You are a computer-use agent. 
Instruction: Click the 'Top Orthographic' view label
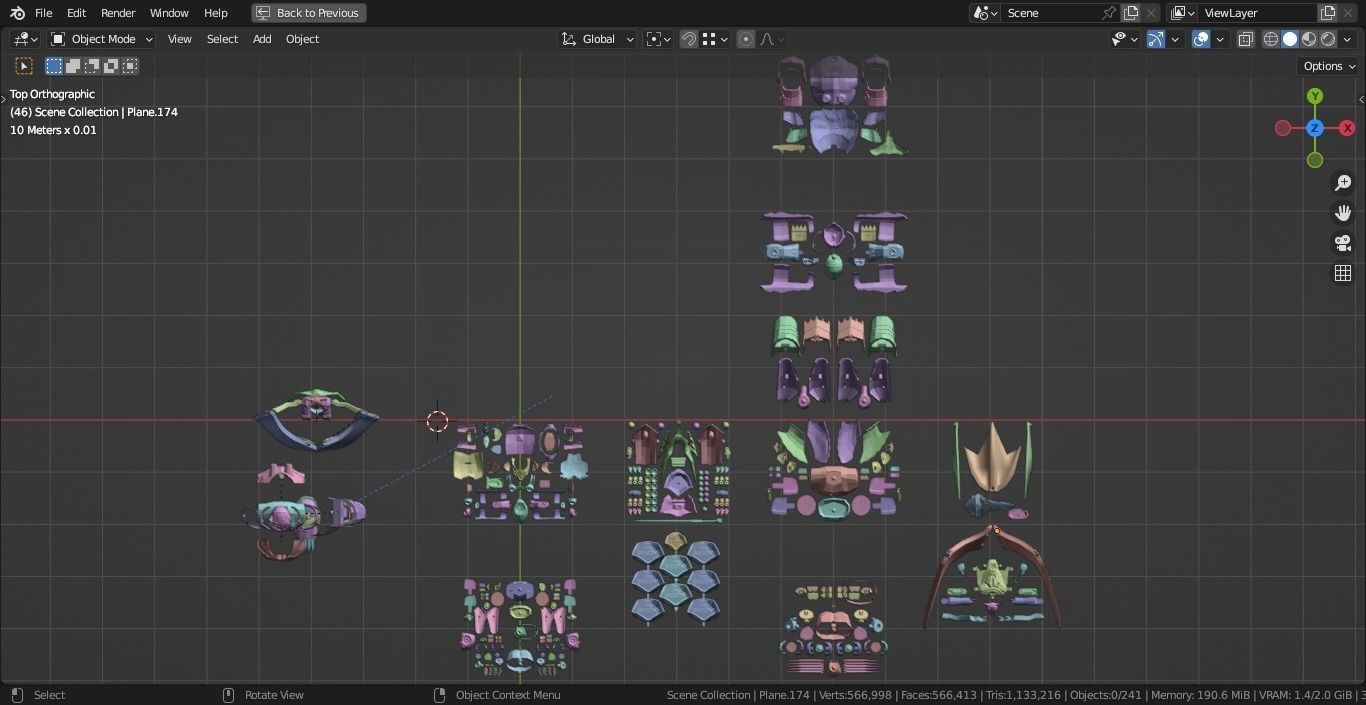point(53,94)
